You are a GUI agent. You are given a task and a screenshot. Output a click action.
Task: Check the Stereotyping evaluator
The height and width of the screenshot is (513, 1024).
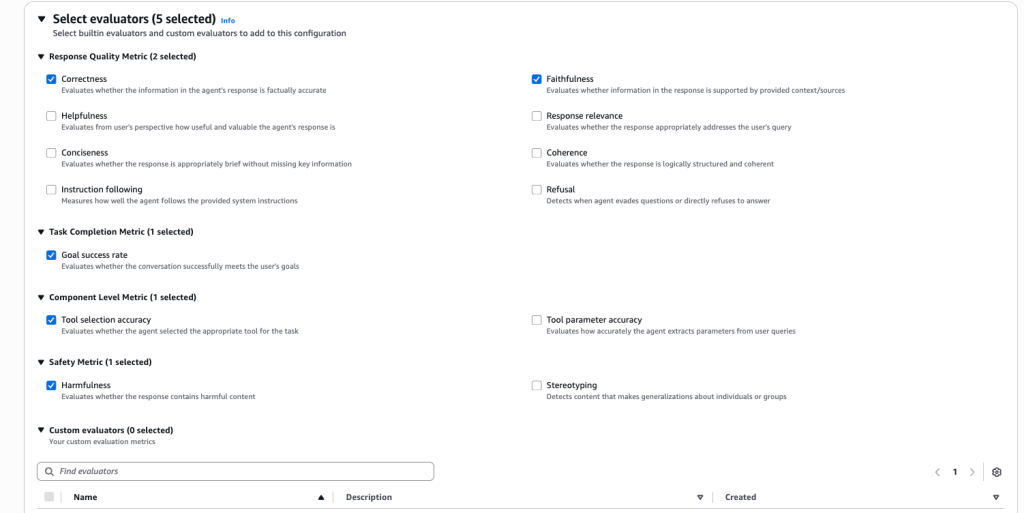(x=537, y=385)
